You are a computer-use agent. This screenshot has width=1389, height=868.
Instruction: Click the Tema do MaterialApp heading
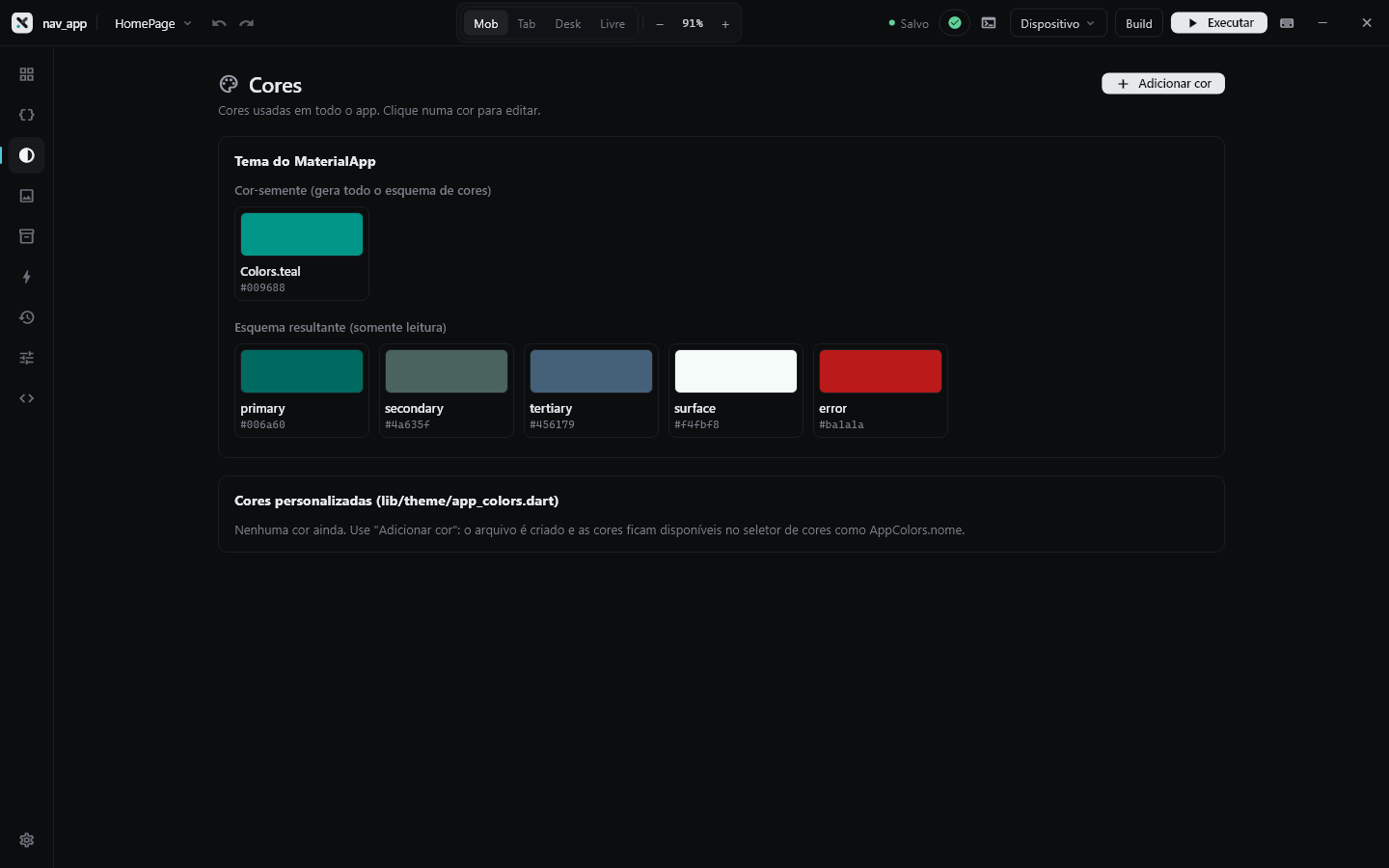[x=305, y=161]
